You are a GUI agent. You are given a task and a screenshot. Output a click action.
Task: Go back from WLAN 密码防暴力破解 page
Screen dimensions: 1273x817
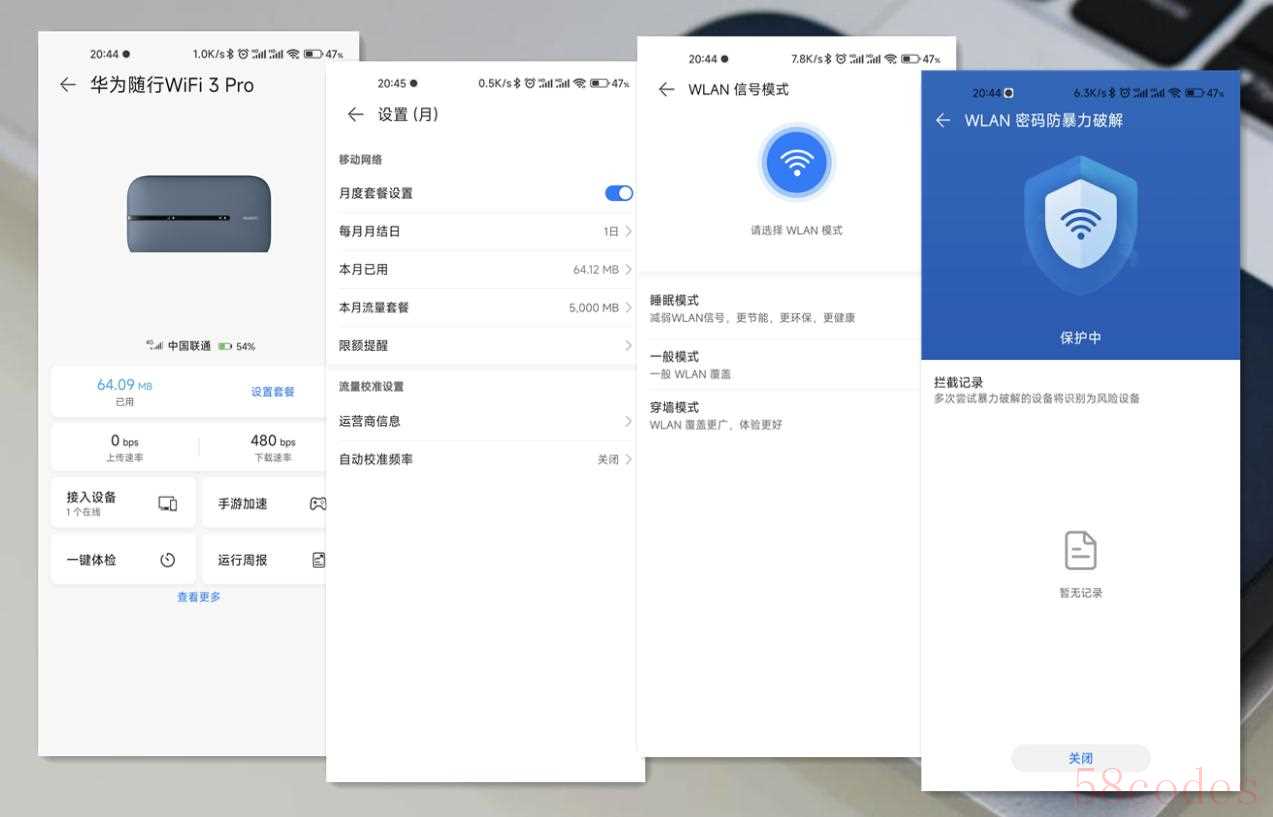tap(942, 120)
